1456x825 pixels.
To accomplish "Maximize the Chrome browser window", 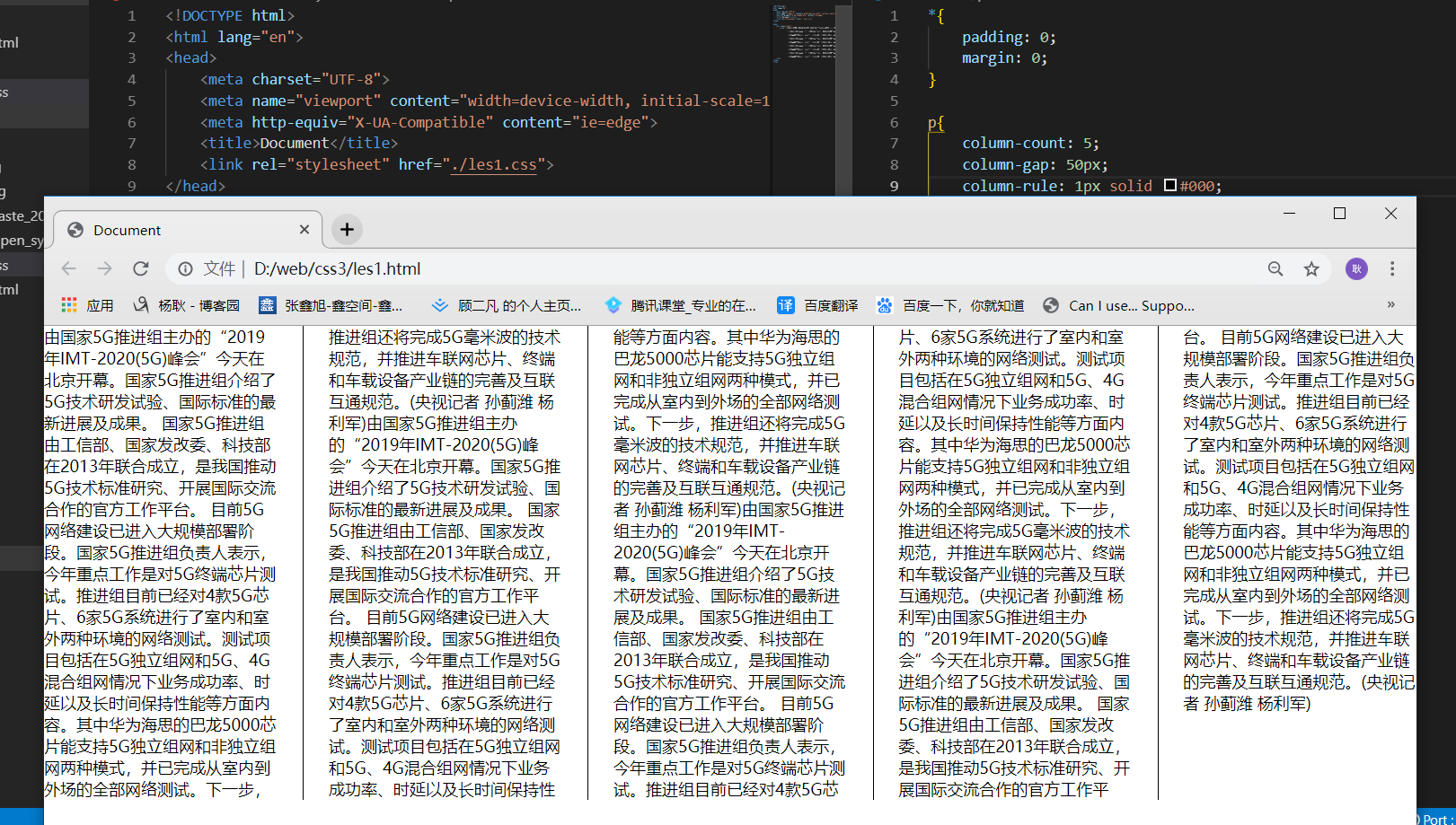I will 1339,213.
